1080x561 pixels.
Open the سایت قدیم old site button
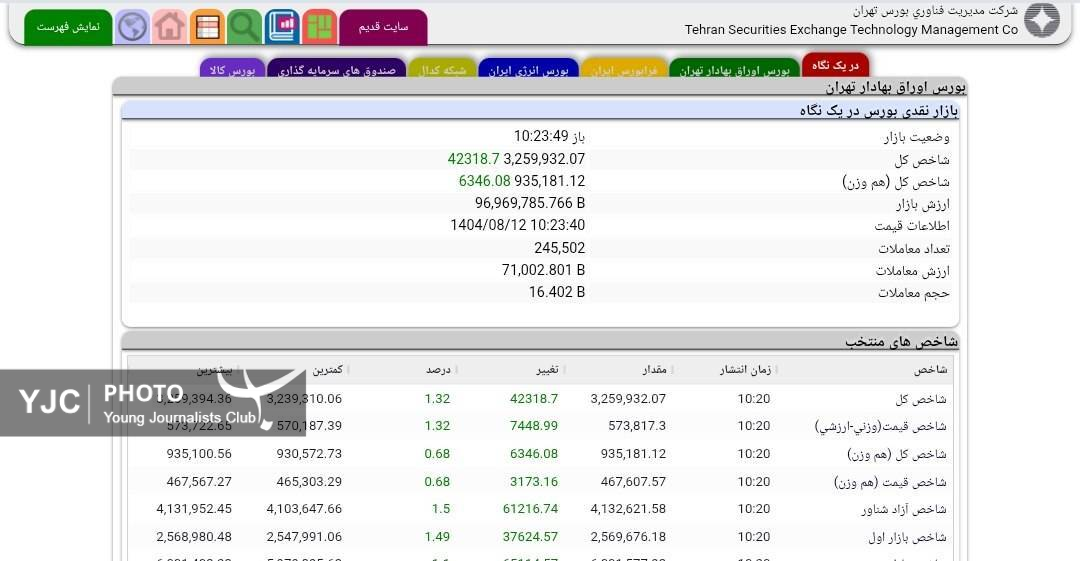click(x=383, y=27)
